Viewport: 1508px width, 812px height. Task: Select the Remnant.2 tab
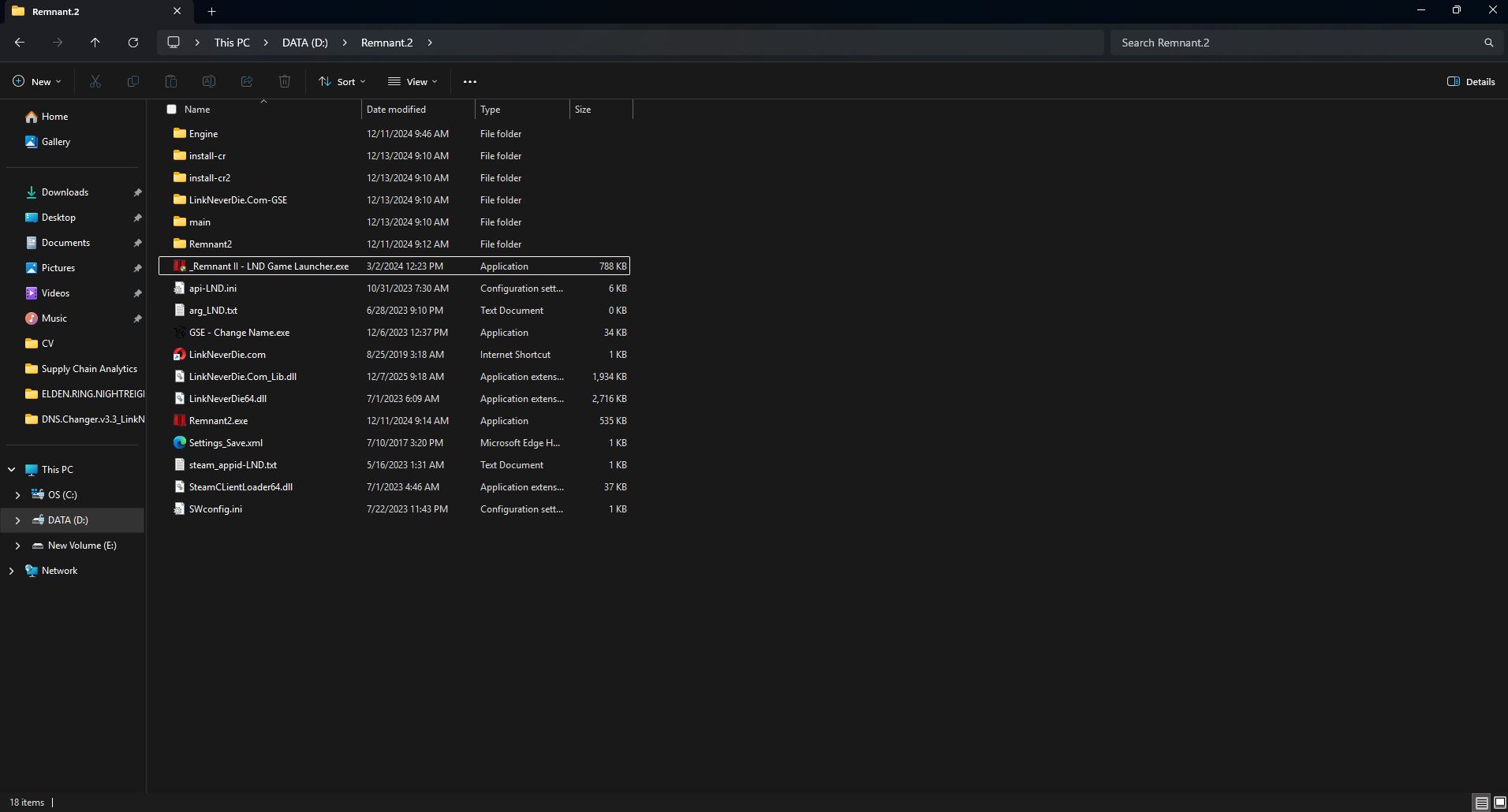tap(87, 11)
